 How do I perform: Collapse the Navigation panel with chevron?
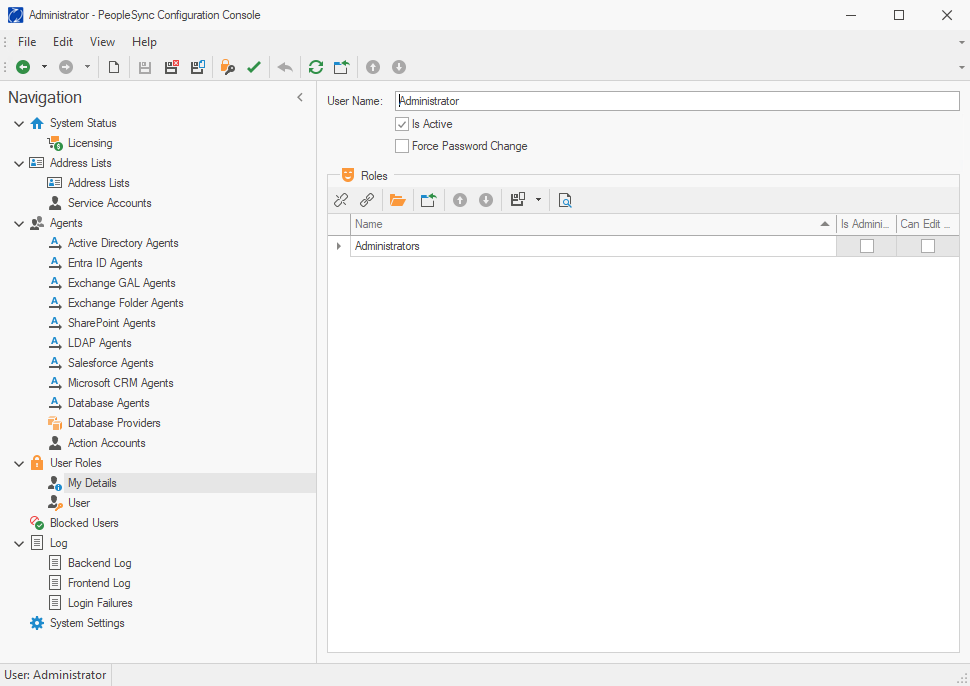(300, 97)
